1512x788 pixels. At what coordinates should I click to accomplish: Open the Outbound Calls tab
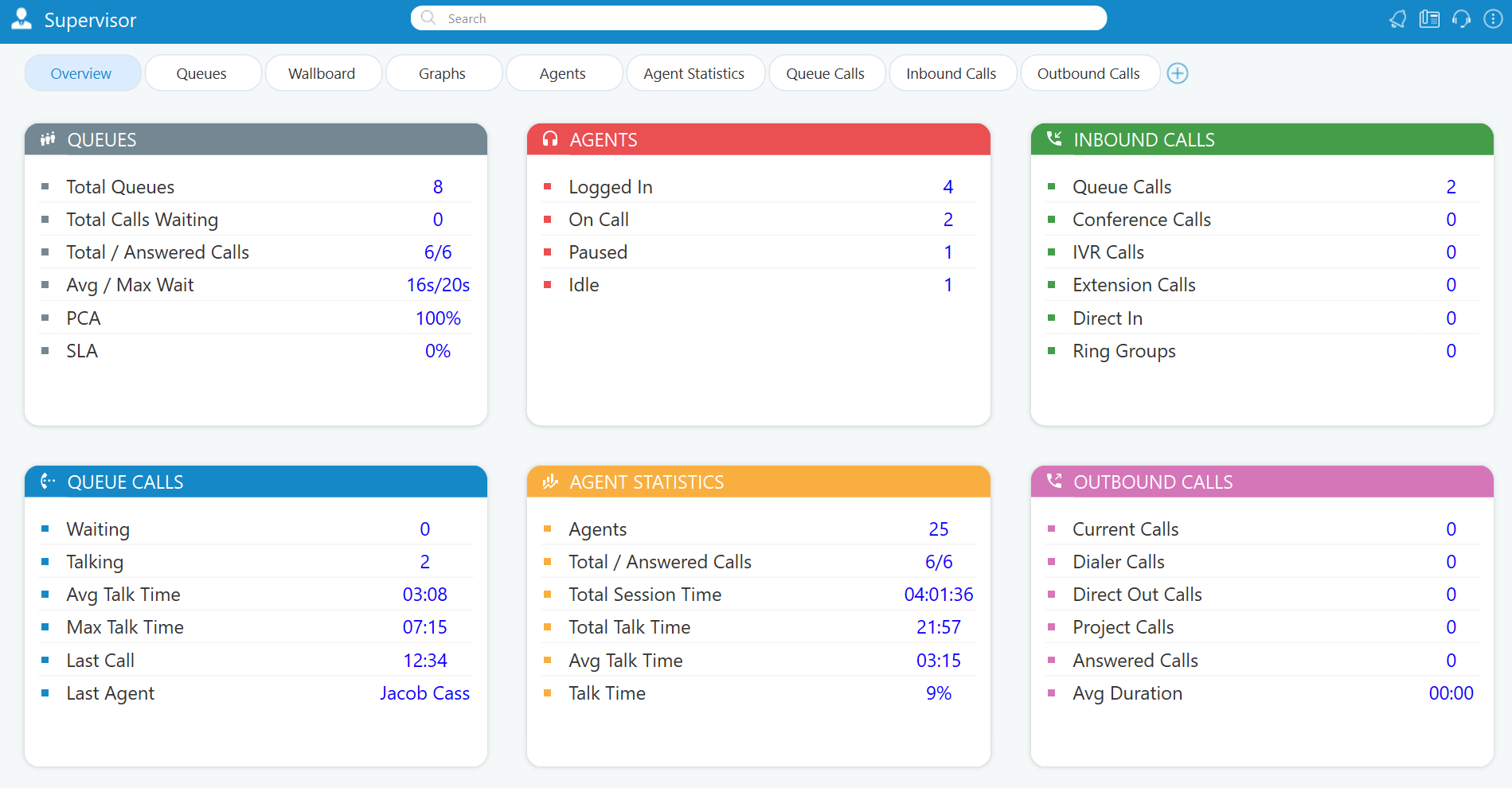pyautogui.click(x=1090, y=73)
